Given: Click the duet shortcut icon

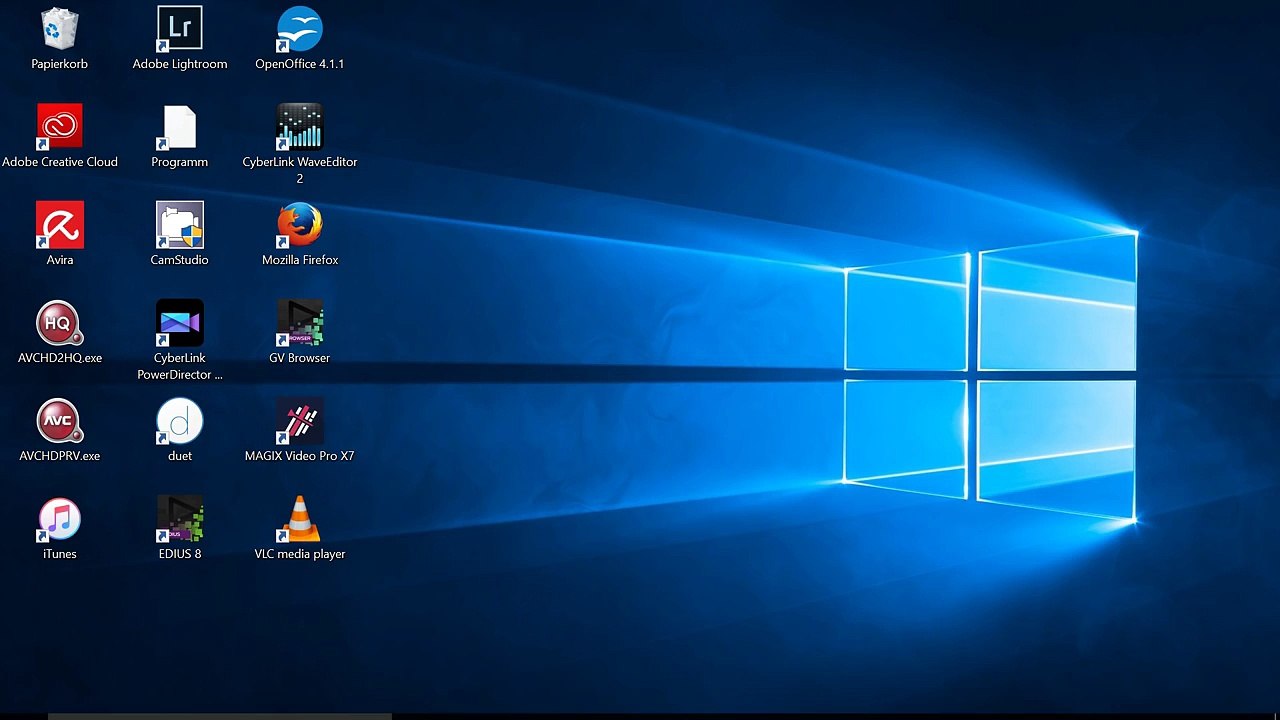Looking at the screenshot, I should coord(180,421).
